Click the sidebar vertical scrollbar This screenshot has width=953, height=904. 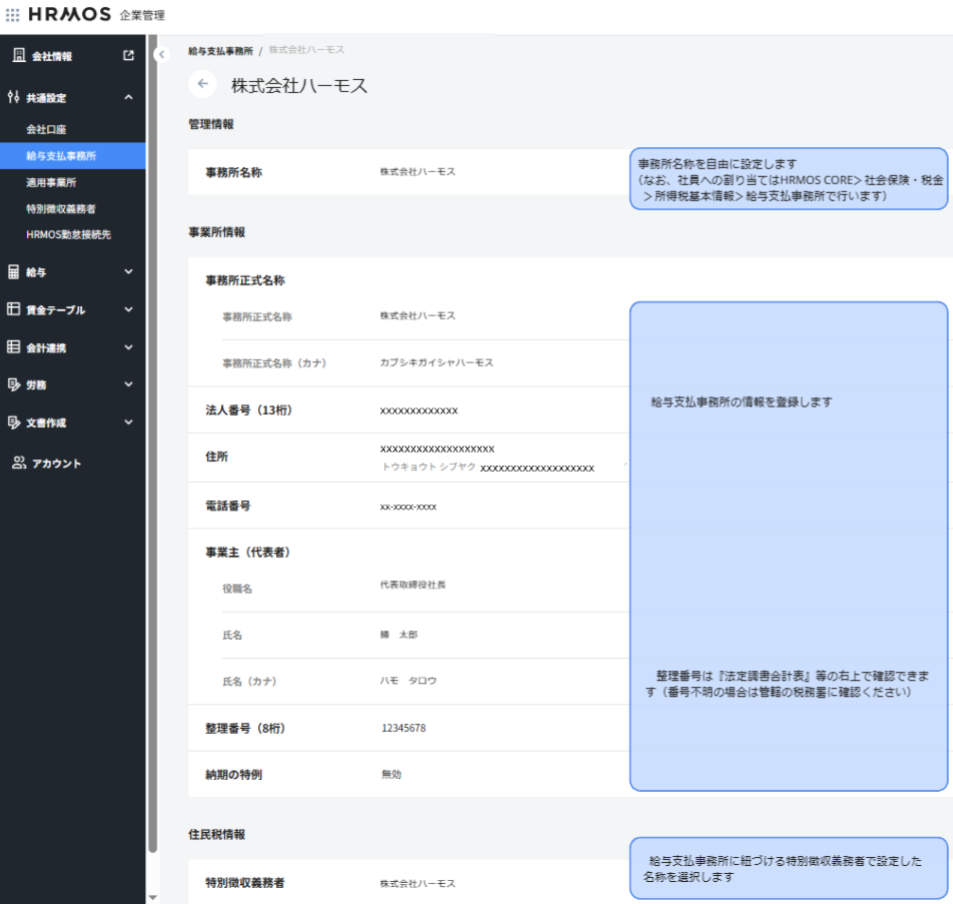[x=151, y=450]
